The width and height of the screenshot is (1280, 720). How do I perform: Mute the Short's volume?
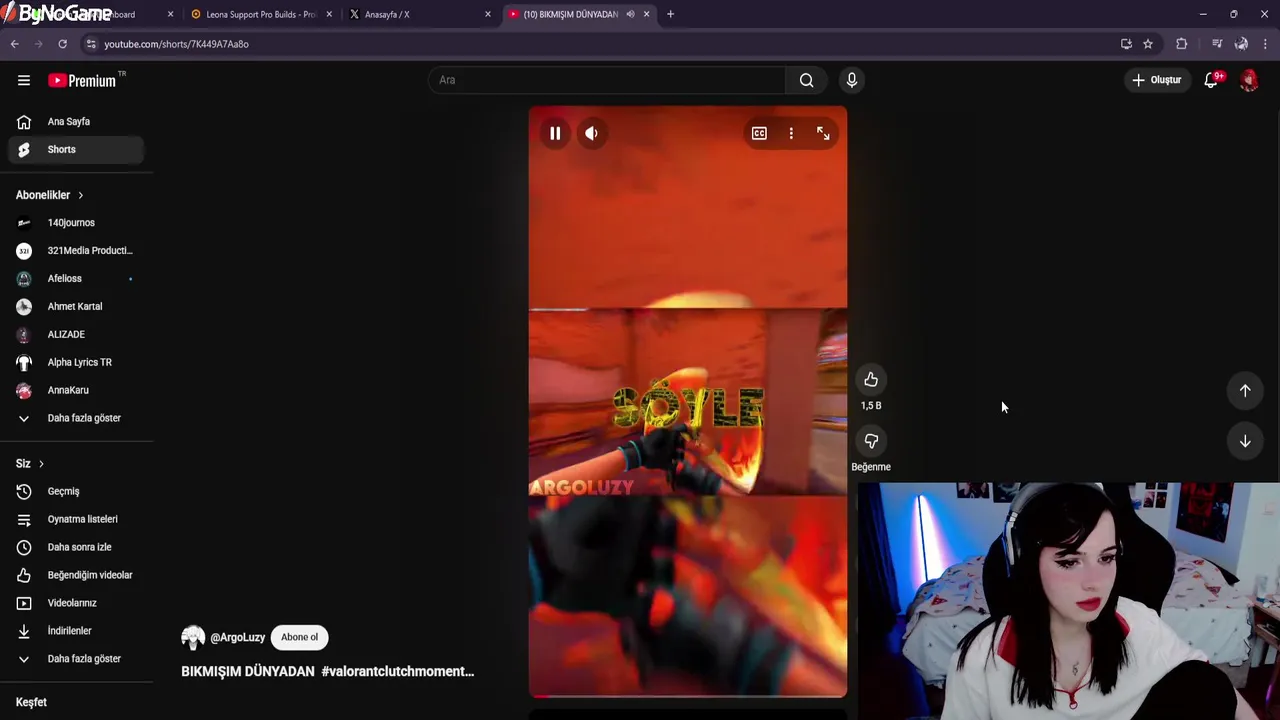pyautogui.click(x=591, y=133)
